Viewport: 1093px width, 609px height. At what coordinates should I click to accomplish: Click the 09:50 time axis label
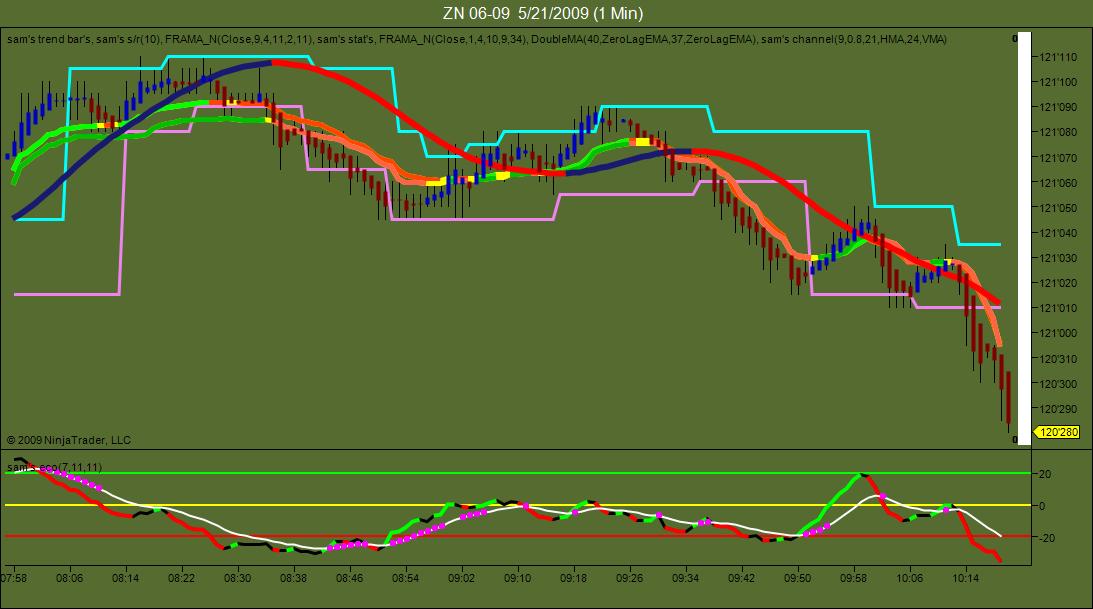coord(797,578)
